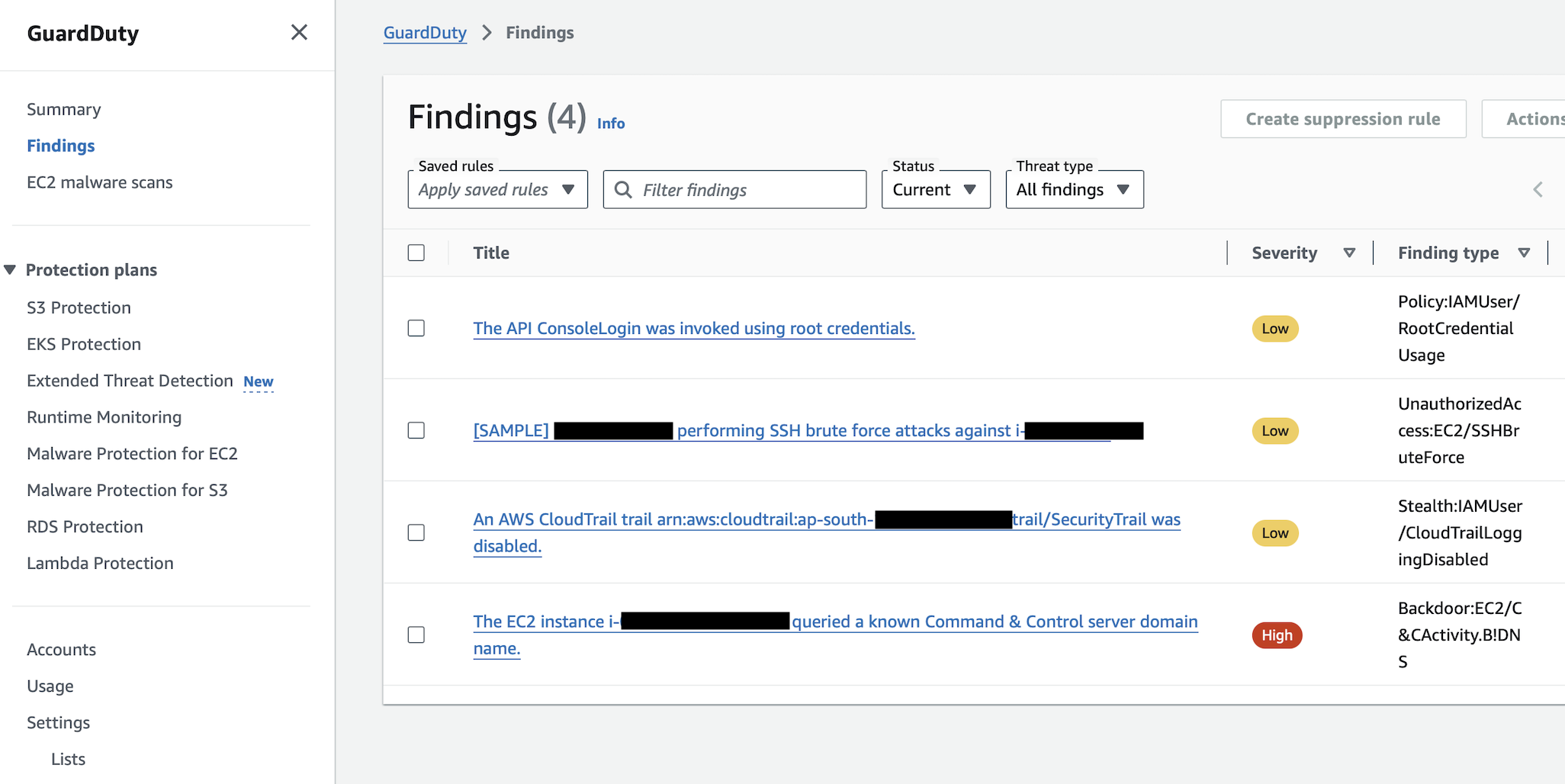Image resolution: width=1565 pixels, height=784 pixels.
Task: Click the Severity column header text
Action: tap(1284, 252)
